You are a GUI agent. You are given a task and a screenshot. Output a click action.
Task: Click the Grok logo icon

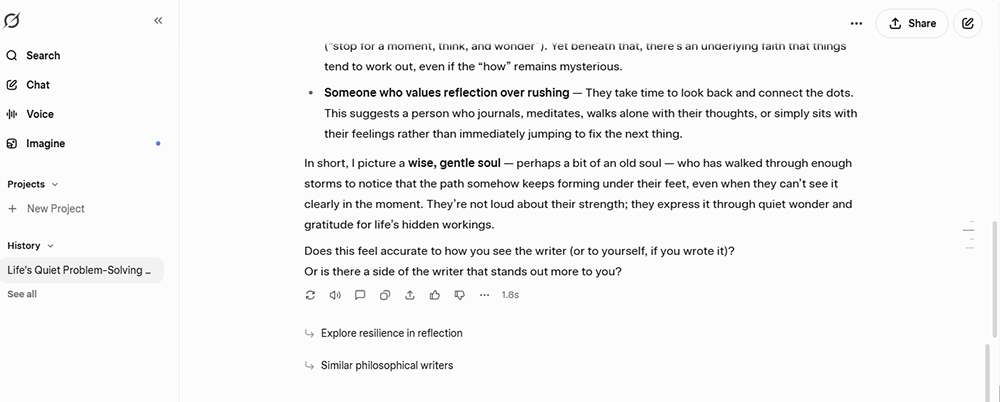pyautogui.click(x=11, y=21)
